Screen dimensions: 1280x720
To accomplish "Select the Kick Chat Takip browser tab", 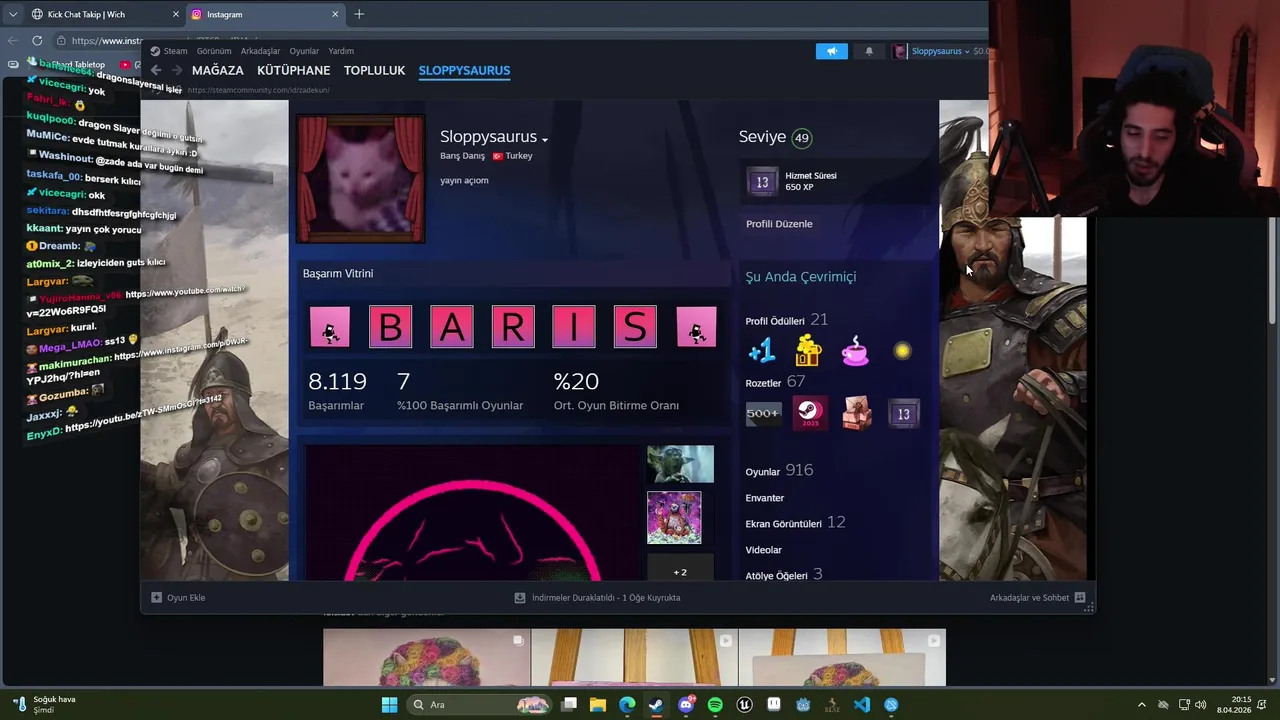I will [x=104, y=14].
